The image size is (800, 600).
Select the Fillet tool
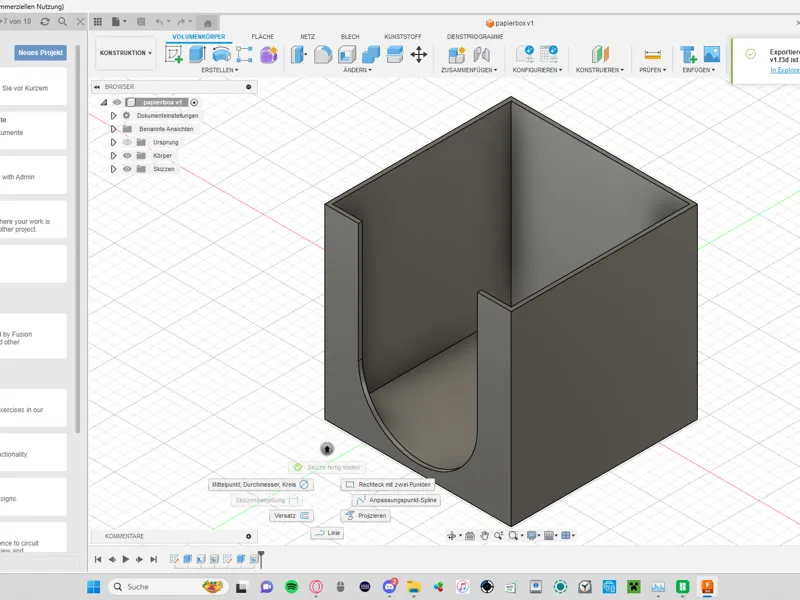click(322, 54)
